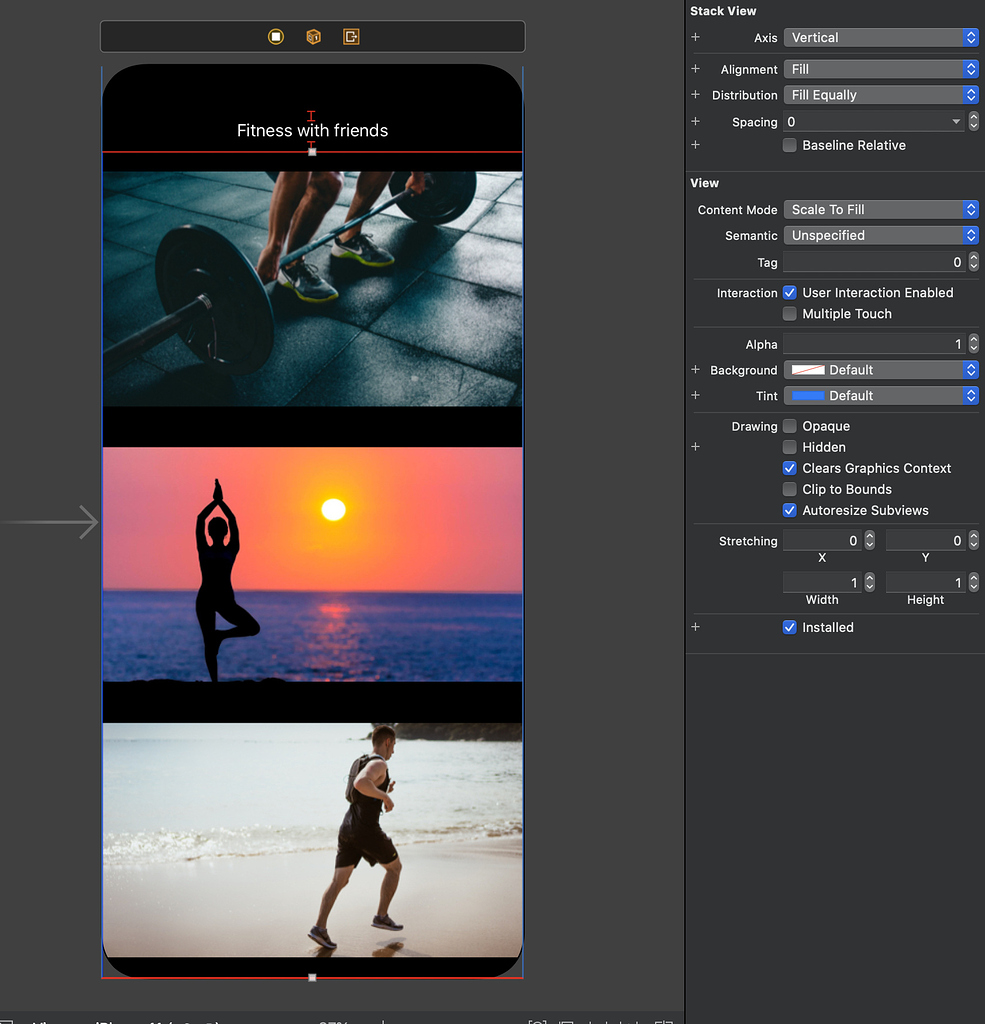Image resolution: width=985 pixels, height=1024 pixels.
Task: Click the plus icon next to Background
Action: pyautogui.click(x=696, y=370)
